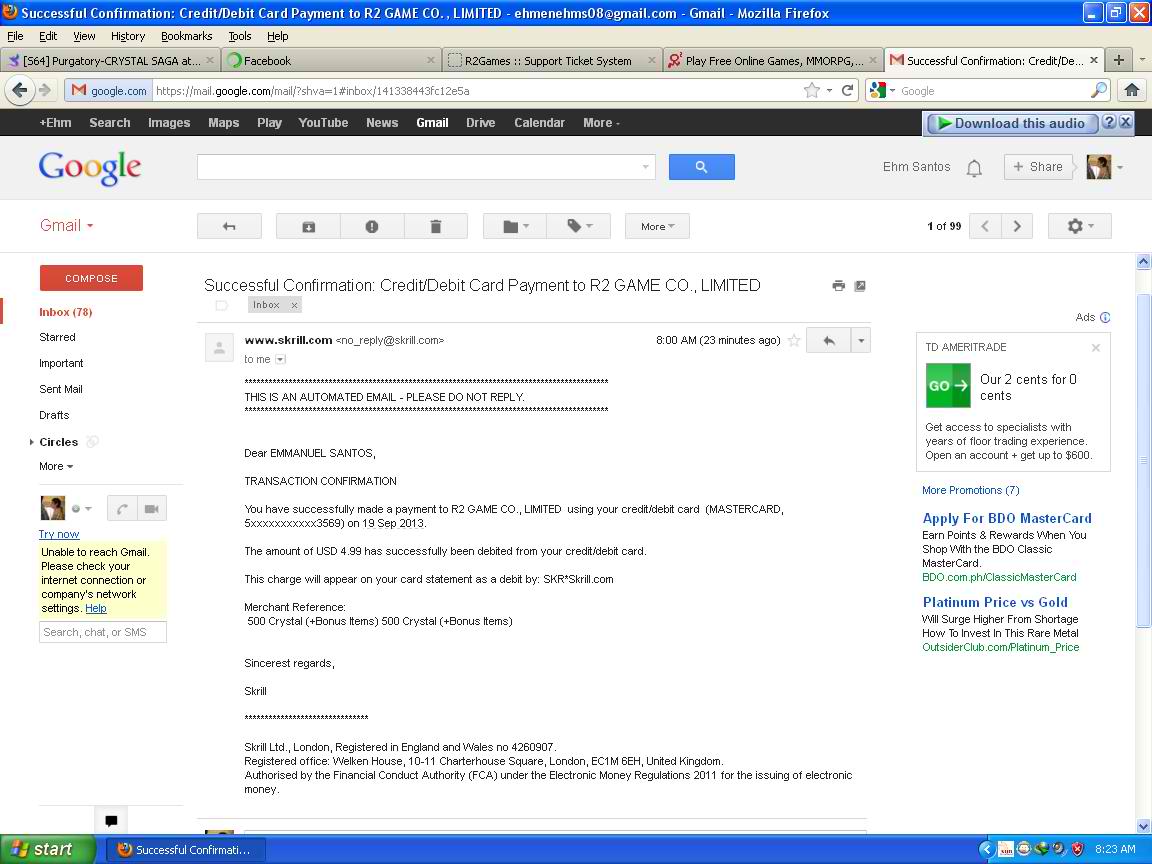Click the Search, chat, or SMS field
The image size is (1152, 864).
[103, 632]
